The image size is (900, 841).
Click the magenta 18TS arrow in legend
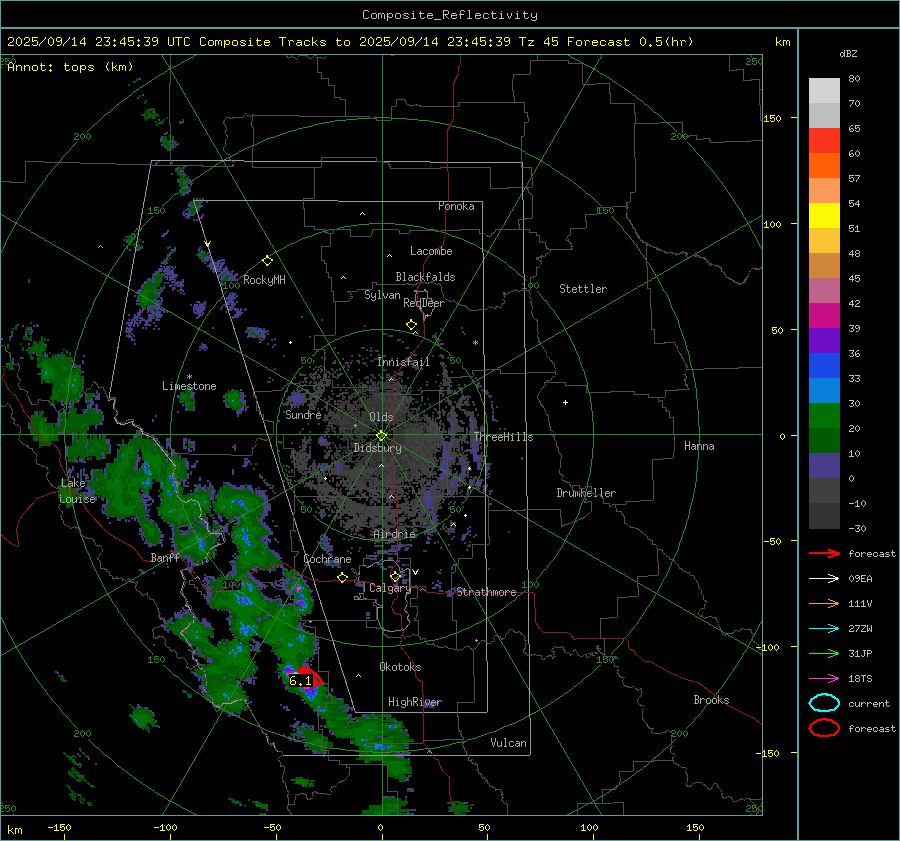coord(824,678)
